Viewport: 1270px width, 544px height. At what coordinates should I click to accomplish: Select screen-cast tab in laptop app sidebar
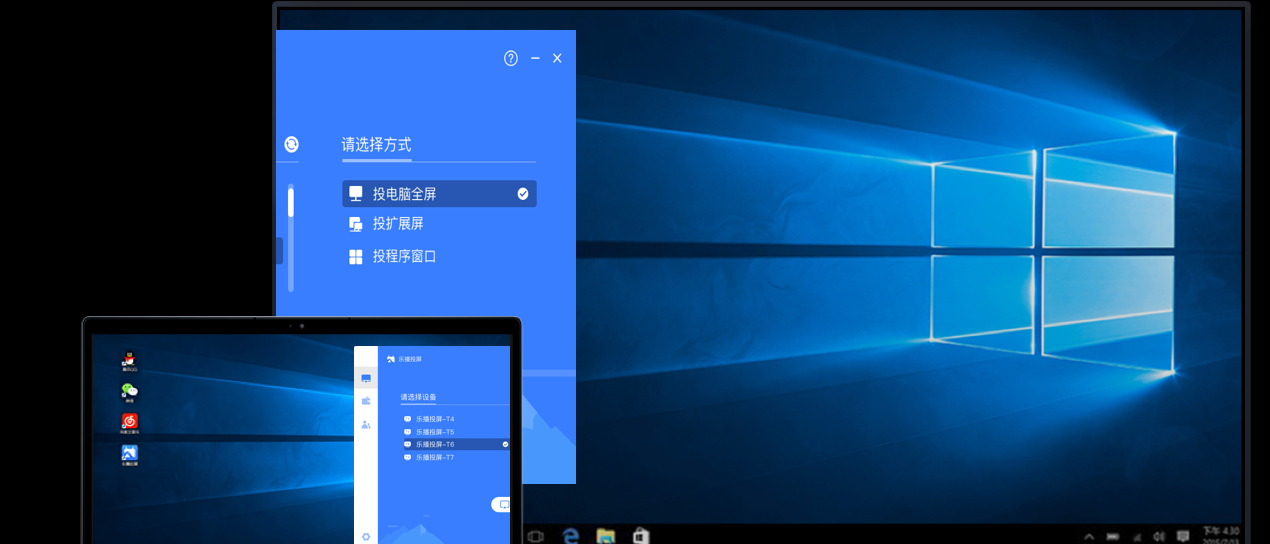366,379
